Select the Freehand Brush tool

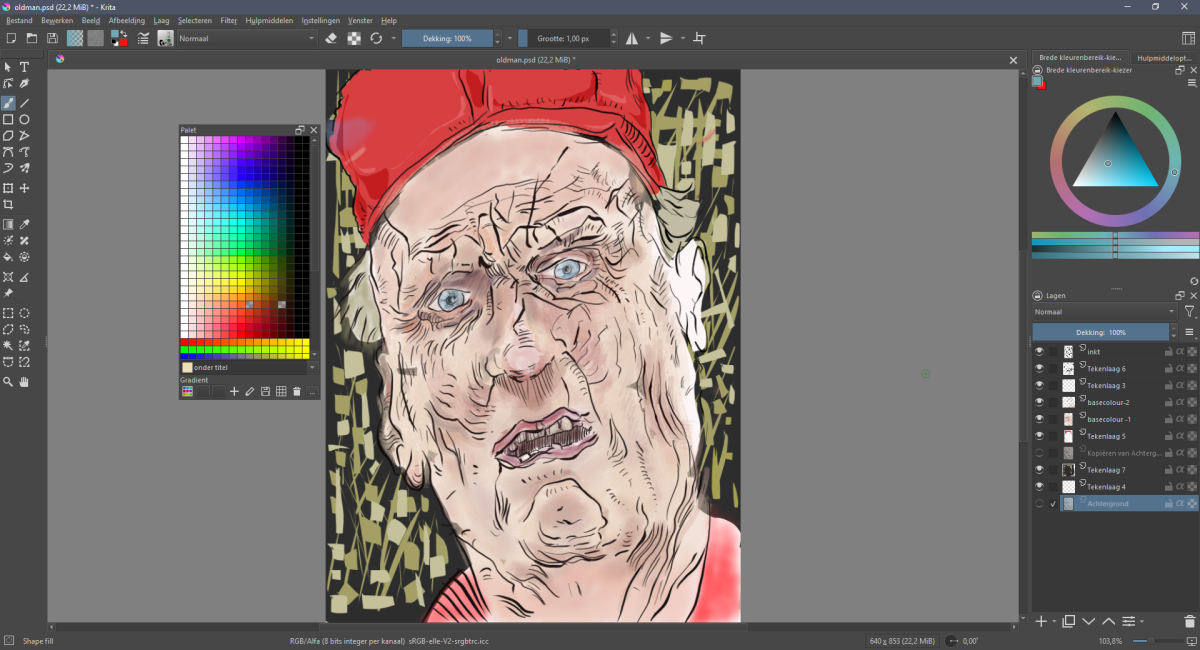[x=8, y=103]
